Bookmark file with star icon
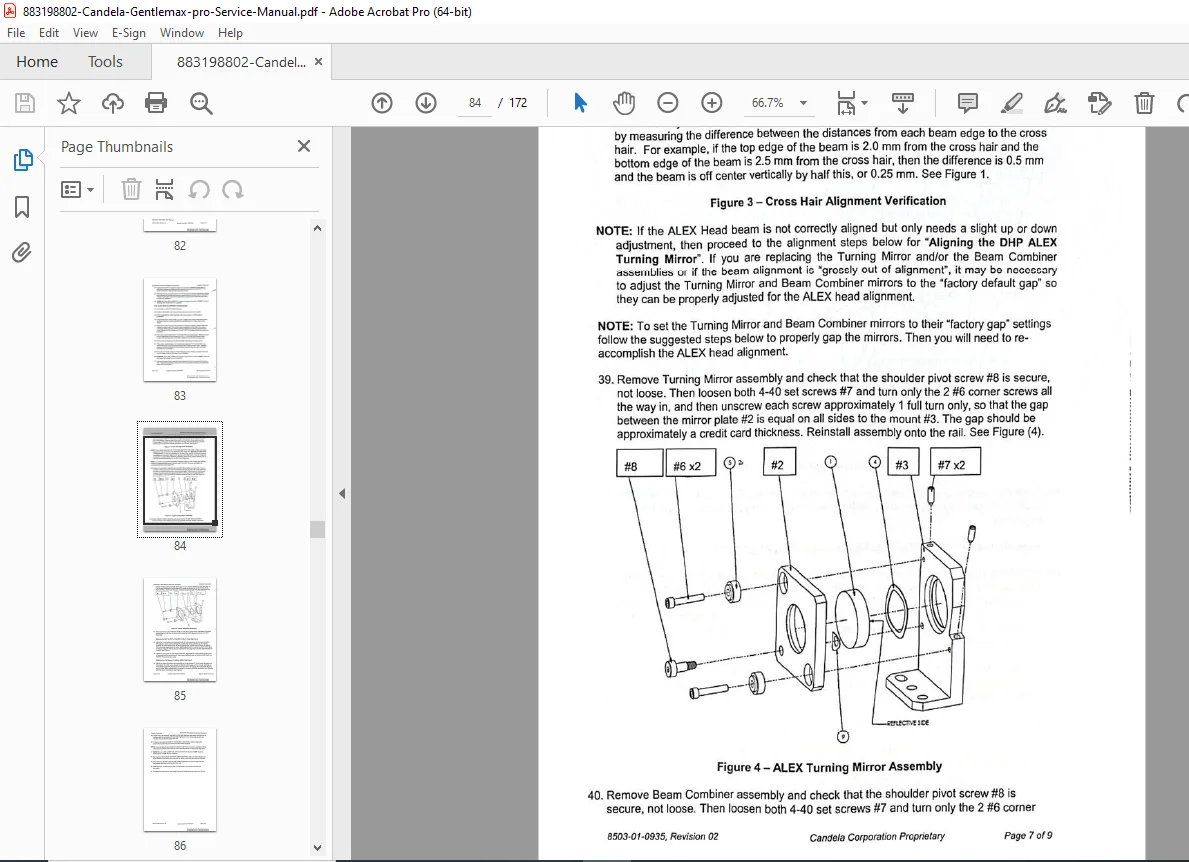 tap(69, 103)
